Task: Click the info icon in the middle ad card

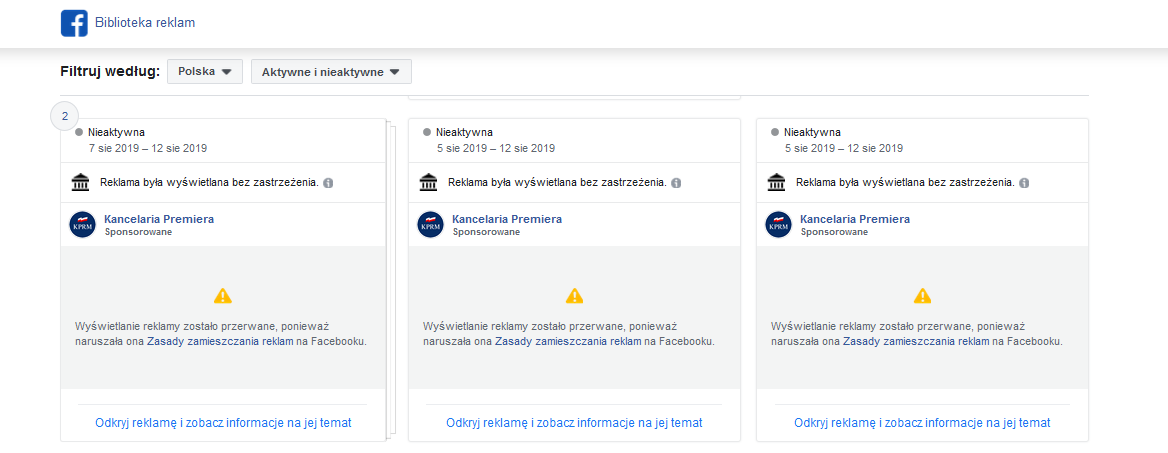Action: (676, 183)
